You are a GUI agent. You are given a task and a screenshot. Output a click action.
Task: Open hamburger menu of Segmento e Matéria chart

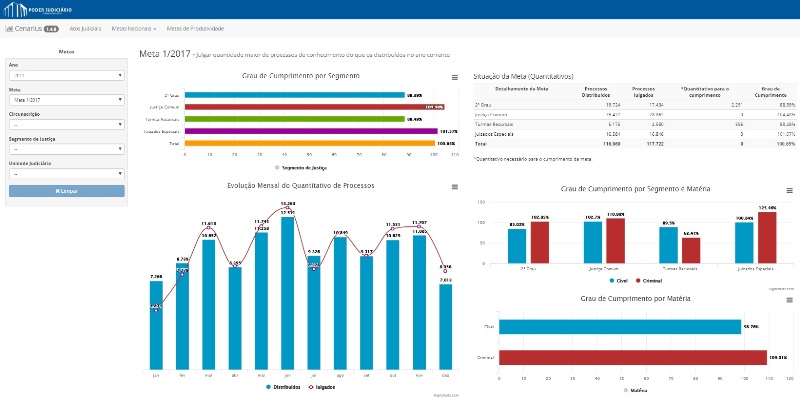[791, 189]
